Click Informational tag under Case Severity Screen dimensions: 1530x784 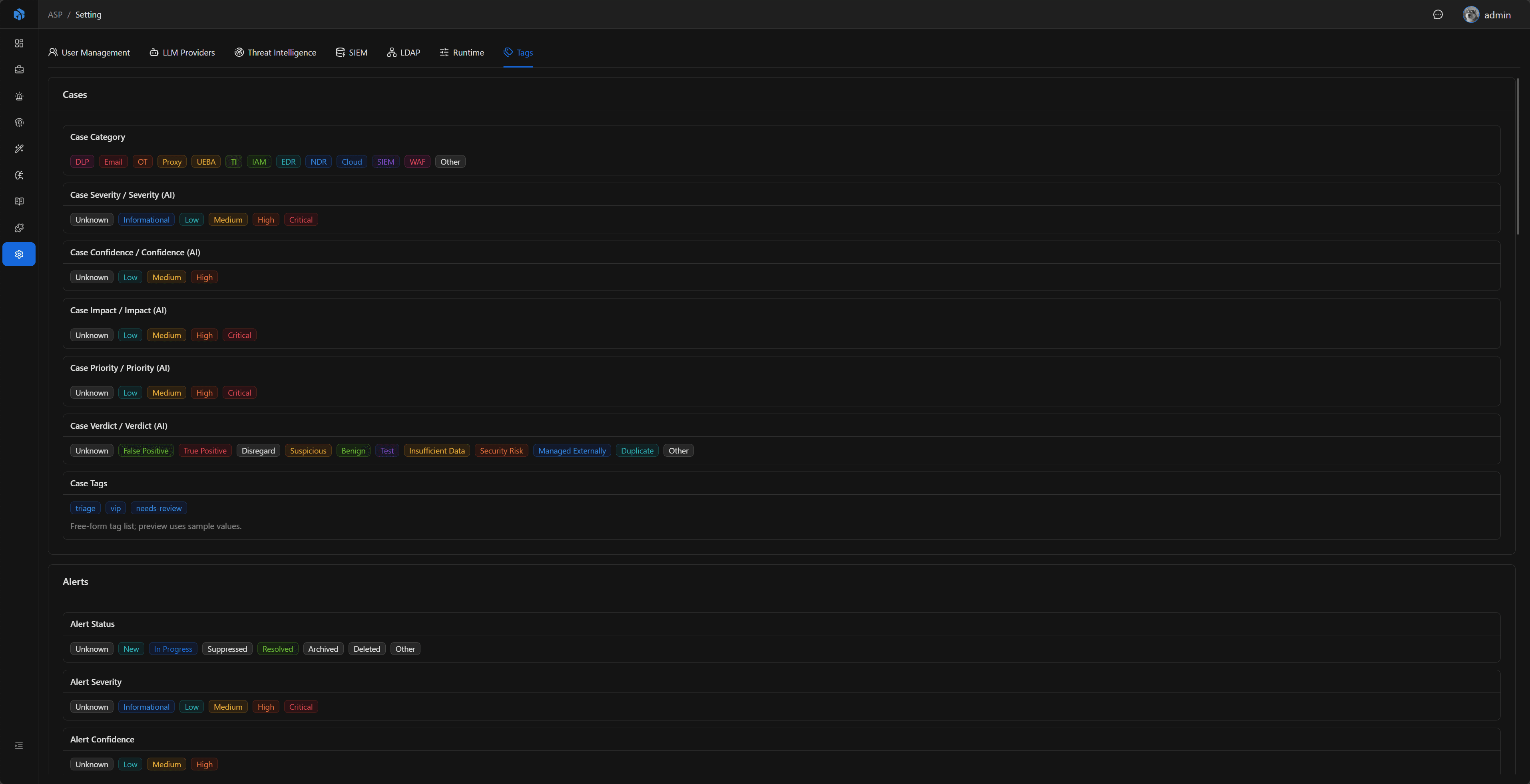point(146,220)
